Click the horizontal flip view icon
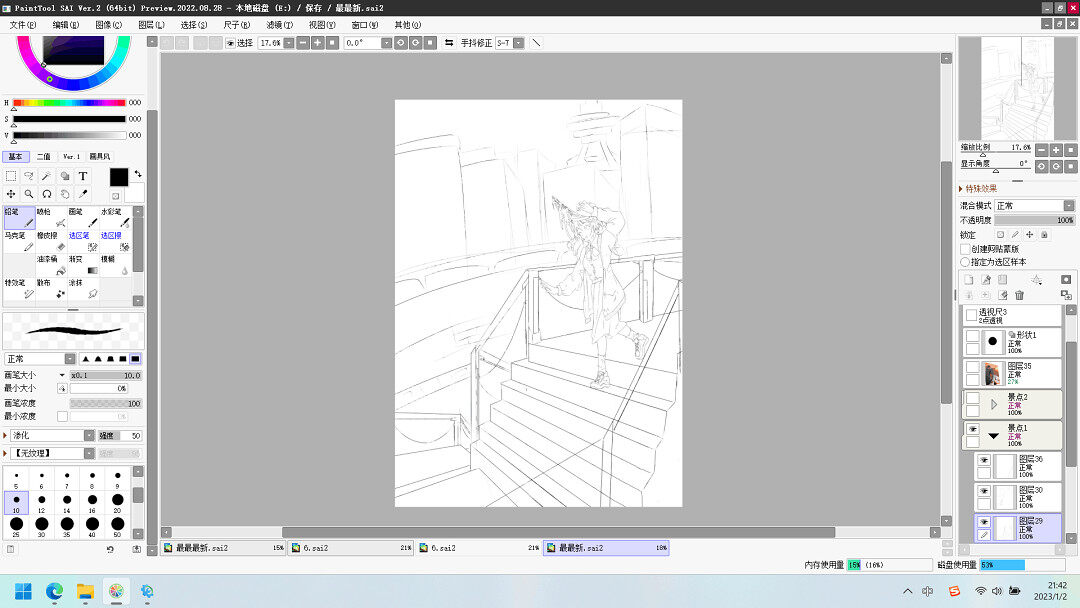 click(449, 43)
